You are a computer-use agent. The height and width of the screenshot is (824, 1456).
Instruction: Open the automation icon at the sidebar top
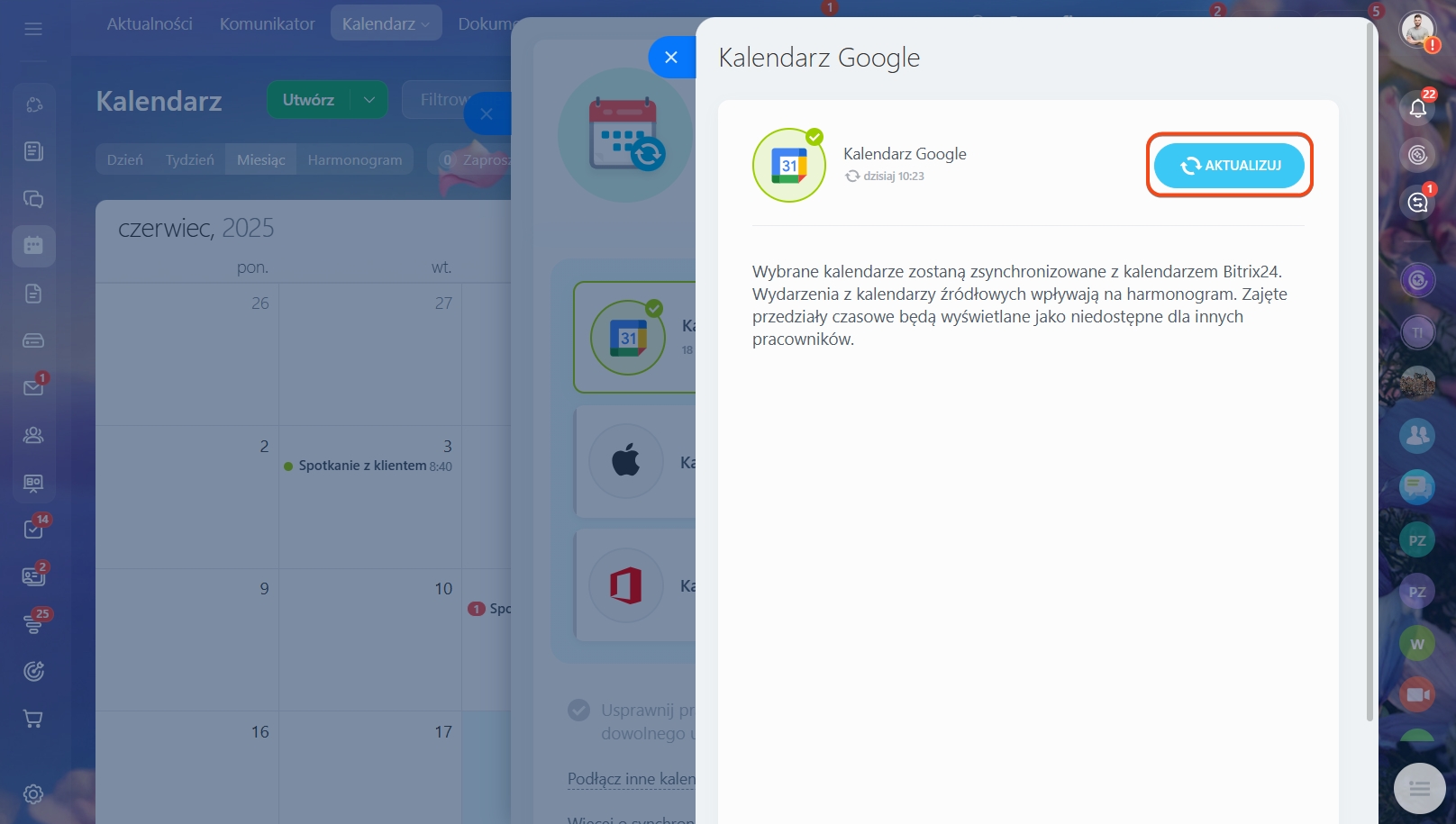[33, 104]
